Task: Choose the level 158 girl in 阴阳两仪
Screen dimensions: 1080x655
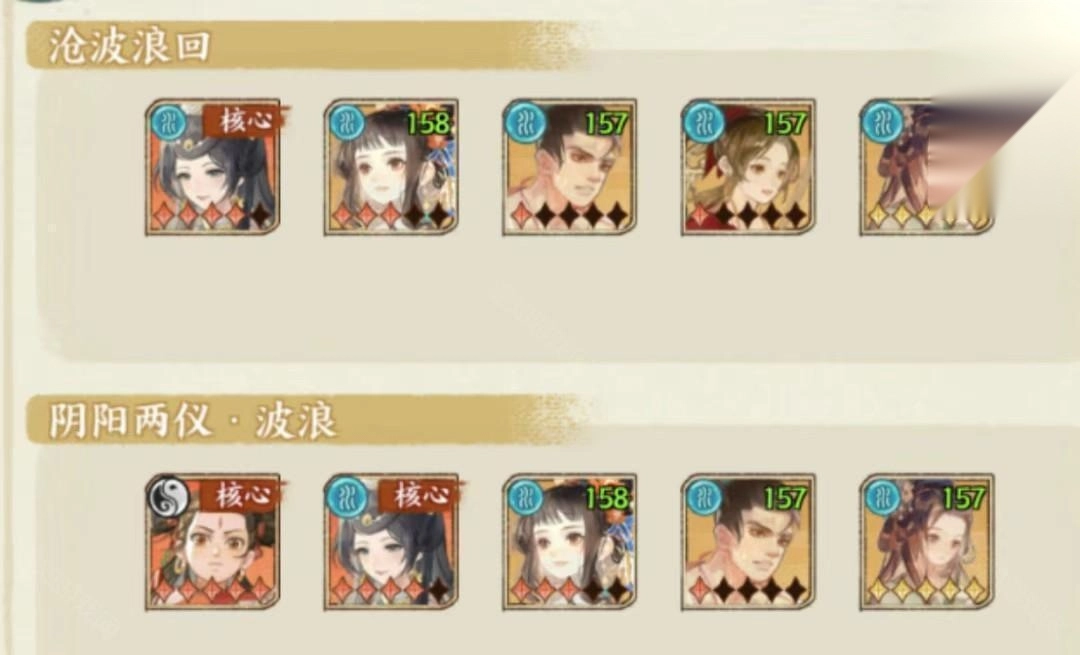Action: pos(570,542)
